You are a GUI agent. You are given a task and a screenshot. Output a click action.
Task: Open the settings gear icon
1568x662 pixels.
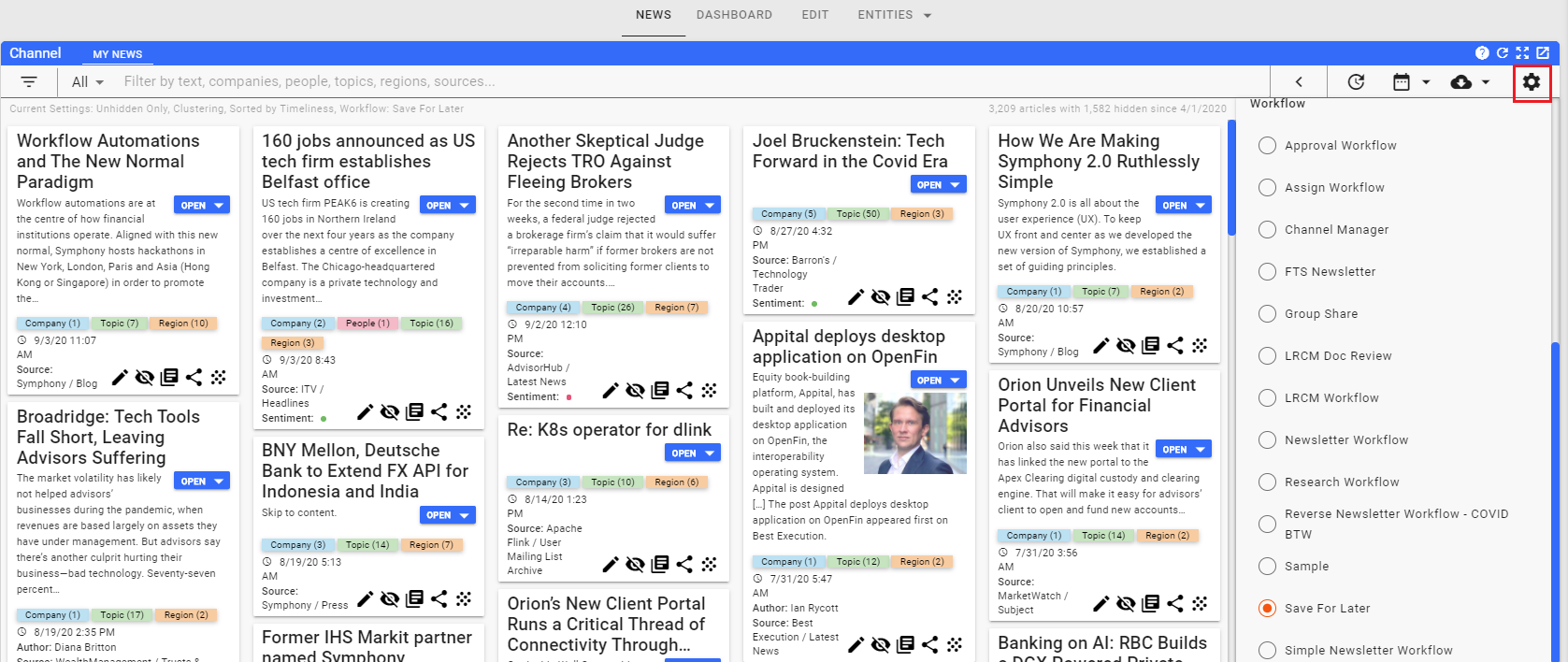click(x=1532, y=82)
